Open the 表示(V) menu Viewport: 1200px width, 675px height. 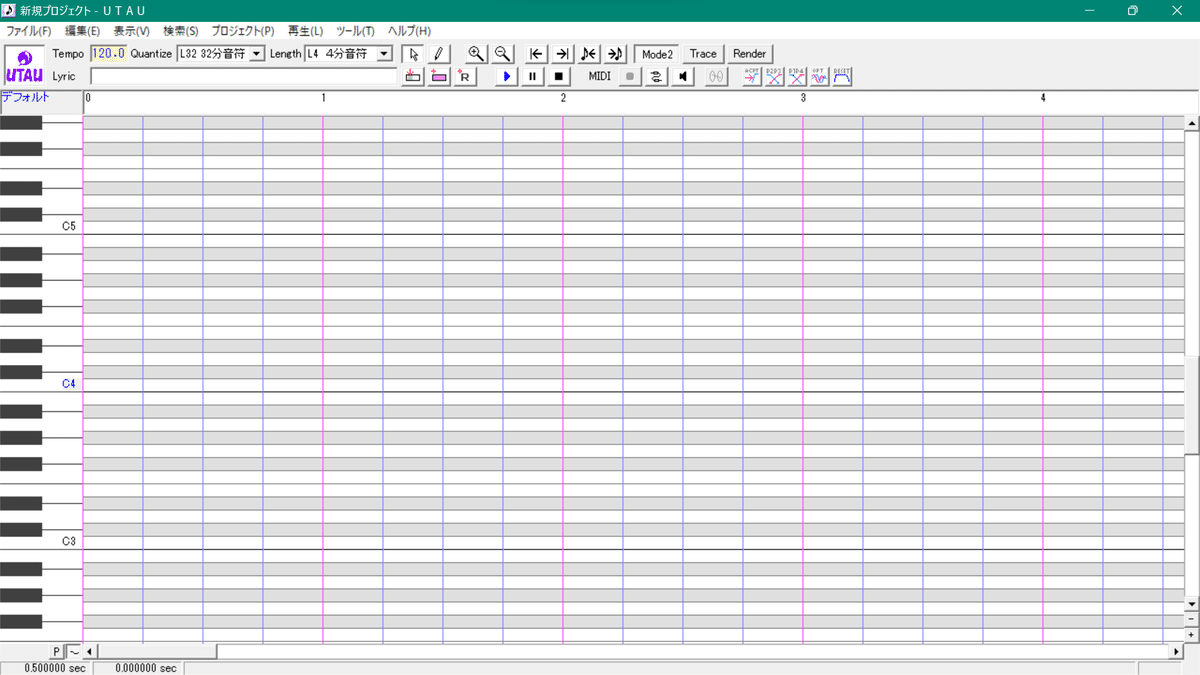(131, 31)
